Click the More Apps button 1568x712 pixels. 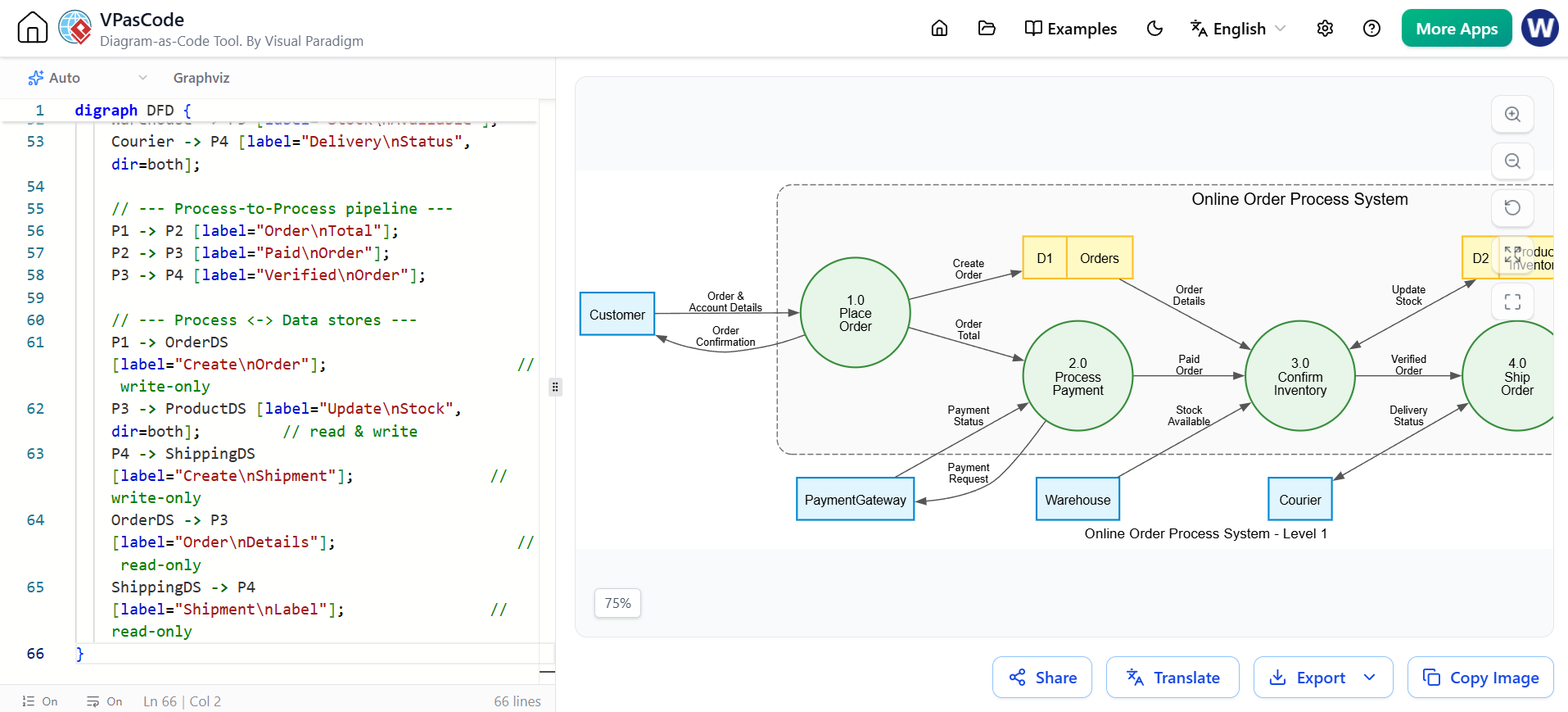click(1457, 29)
